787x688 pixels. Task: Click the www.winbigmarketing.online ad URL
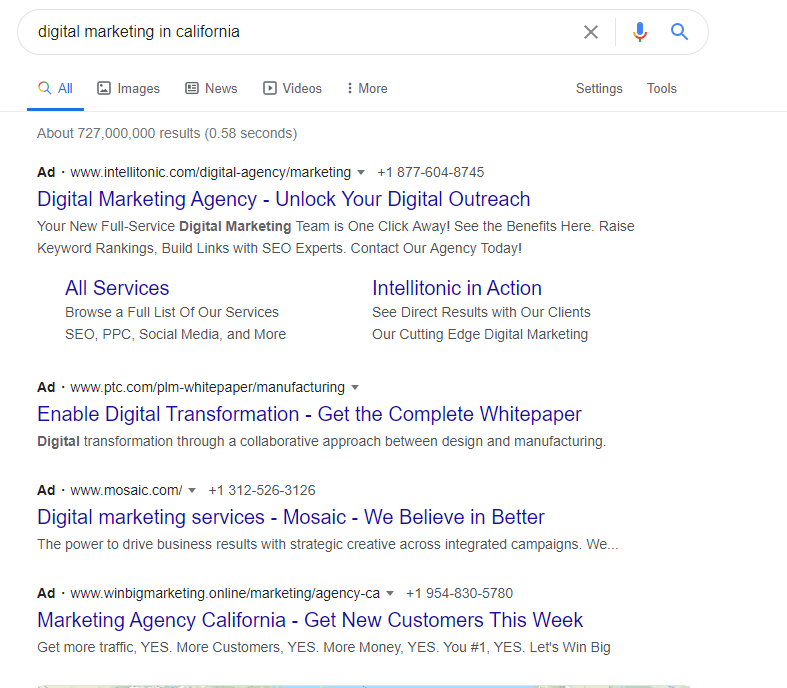[225, 593]
